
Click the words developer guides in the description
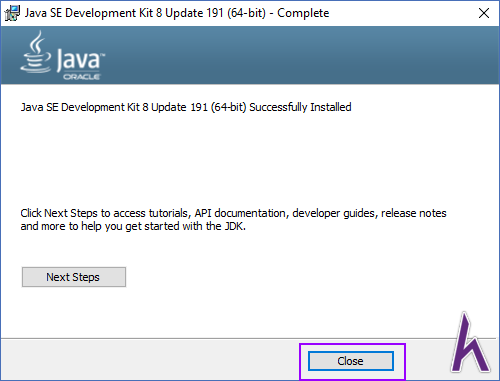point(335,213)
